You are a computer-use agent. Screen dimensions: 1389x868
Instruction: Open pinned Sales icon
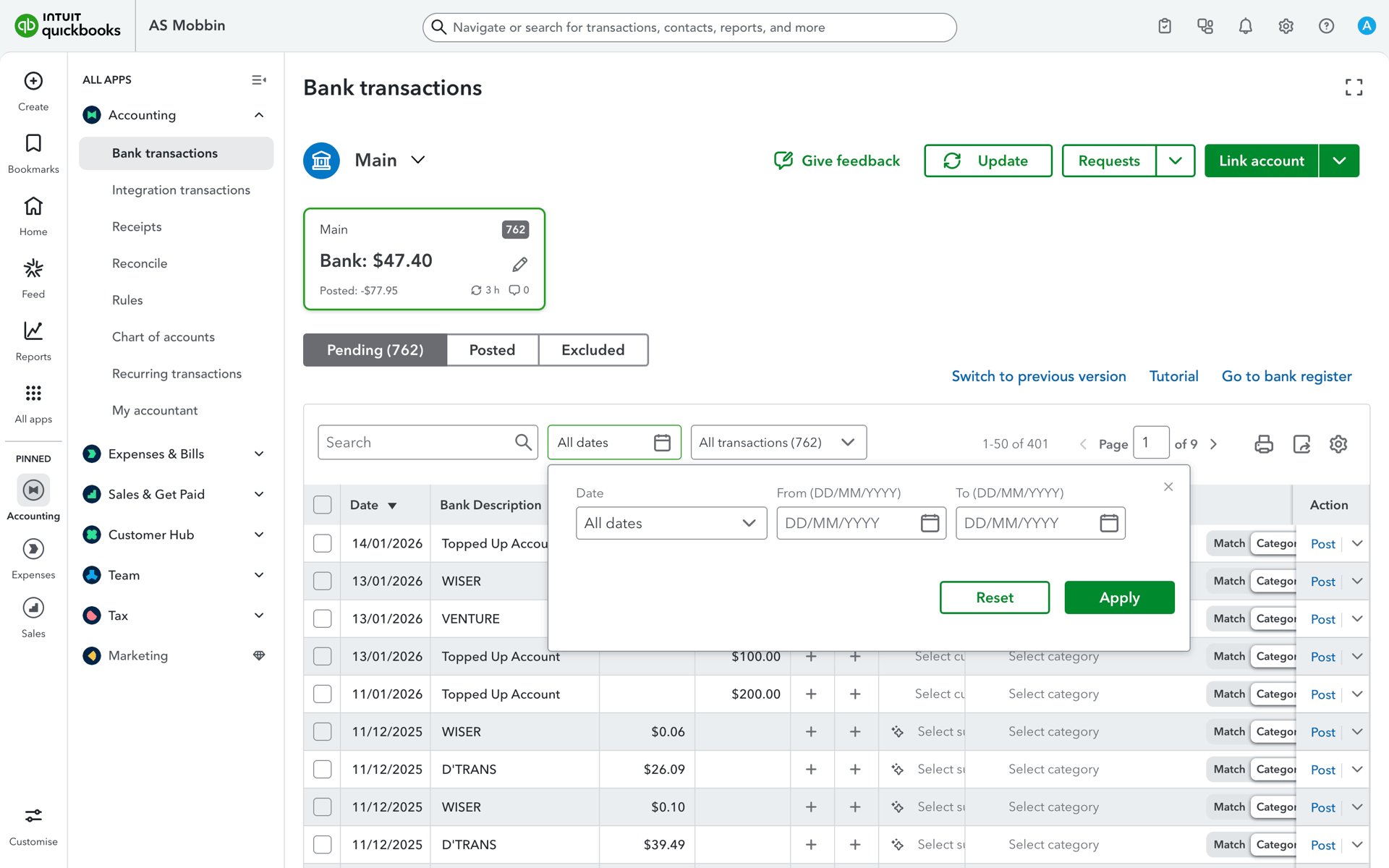(x=33, y=608)
